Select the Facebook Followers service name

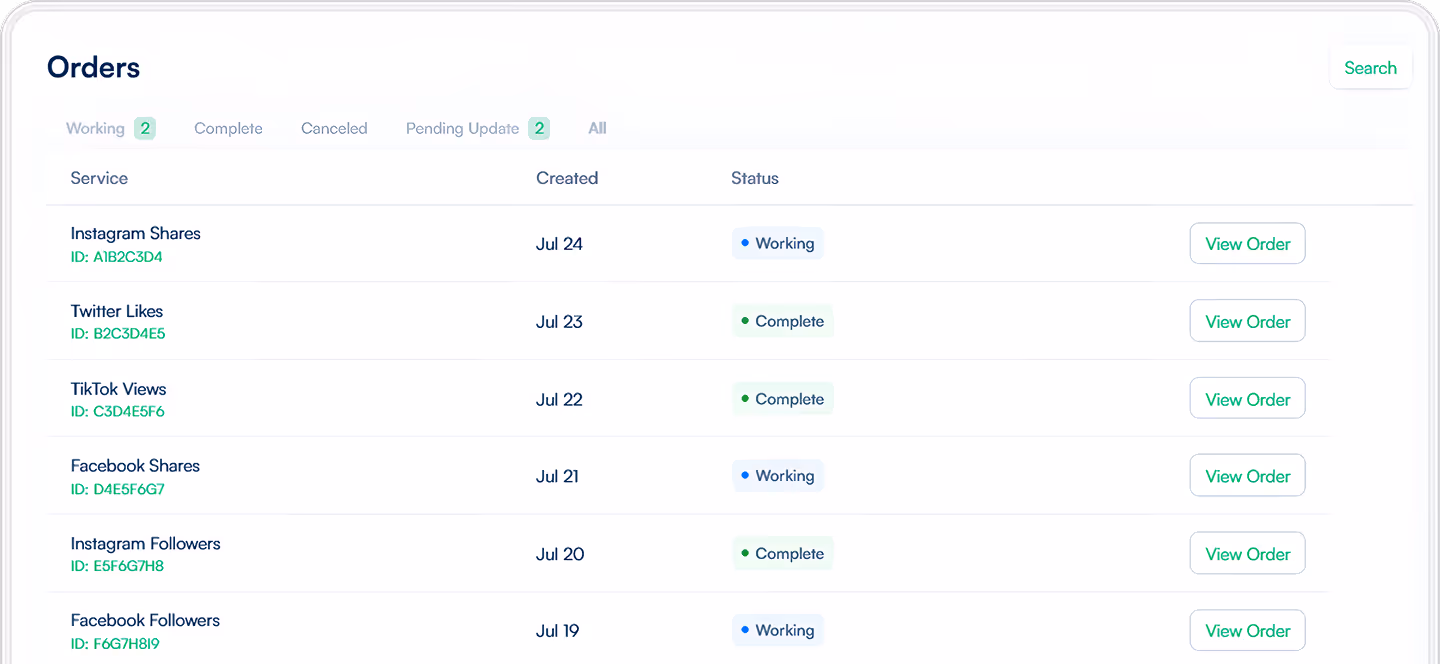coord(145,620)
